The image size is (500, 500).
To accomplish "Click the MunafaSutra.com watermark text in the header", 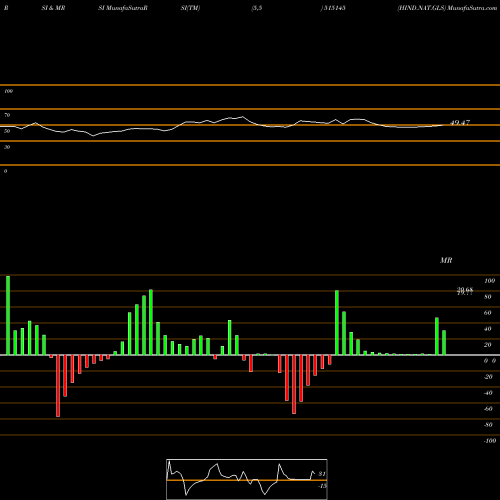I will coord(472,8).
